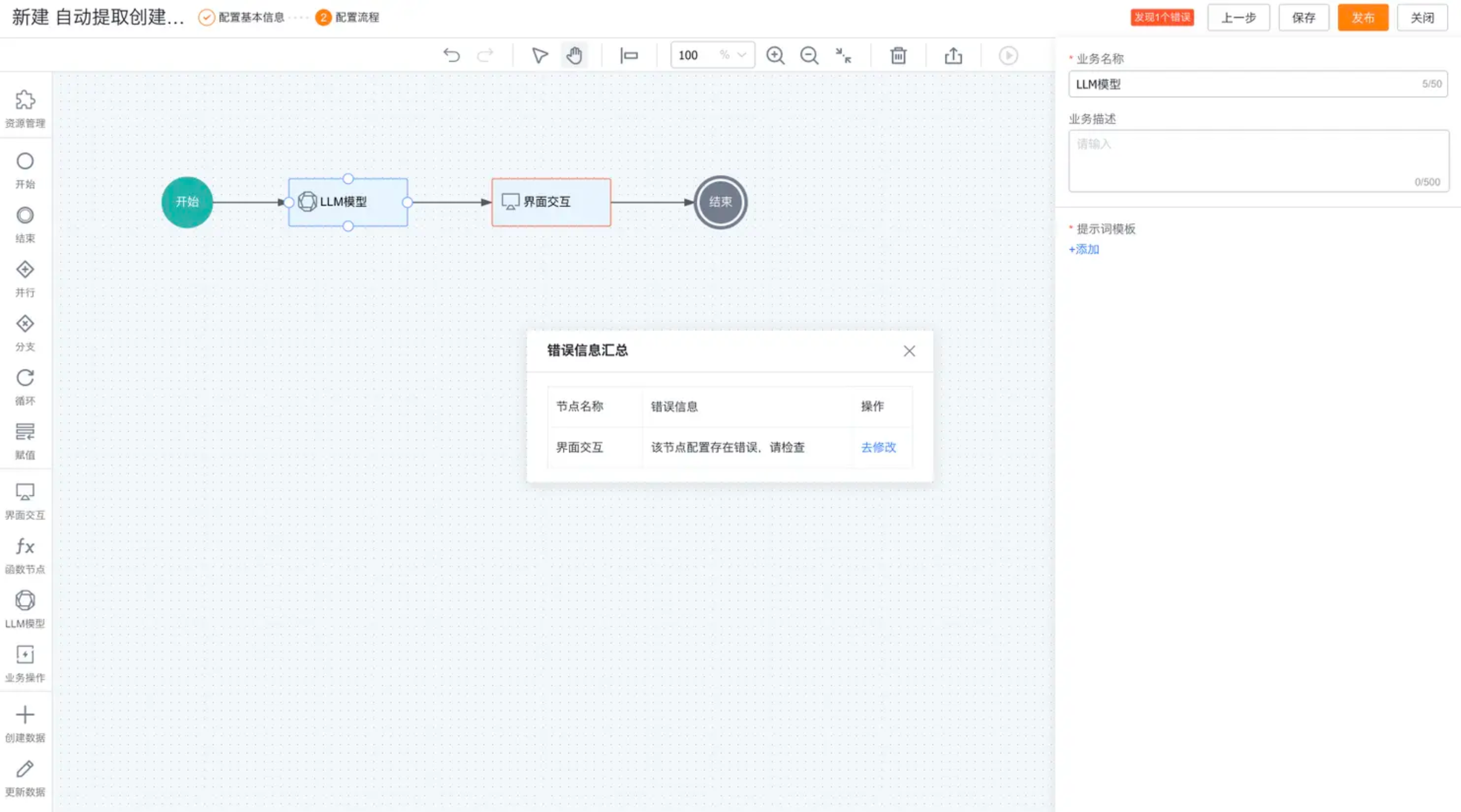1461x812 pixels.
Task: Close the 错误信息汇总 dialog
Action: point(909,351)
